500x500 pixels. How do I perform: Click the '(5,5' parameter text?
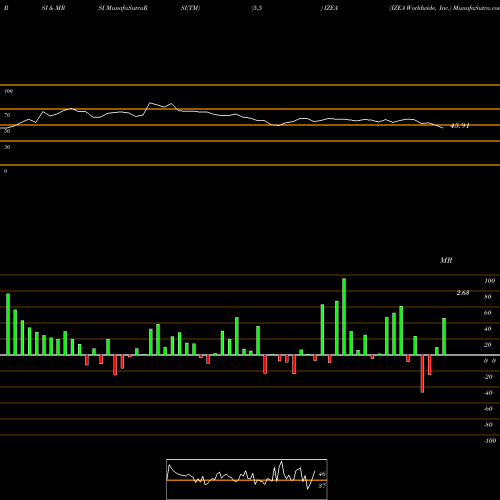pyautogui.click(x=257, y=8)
